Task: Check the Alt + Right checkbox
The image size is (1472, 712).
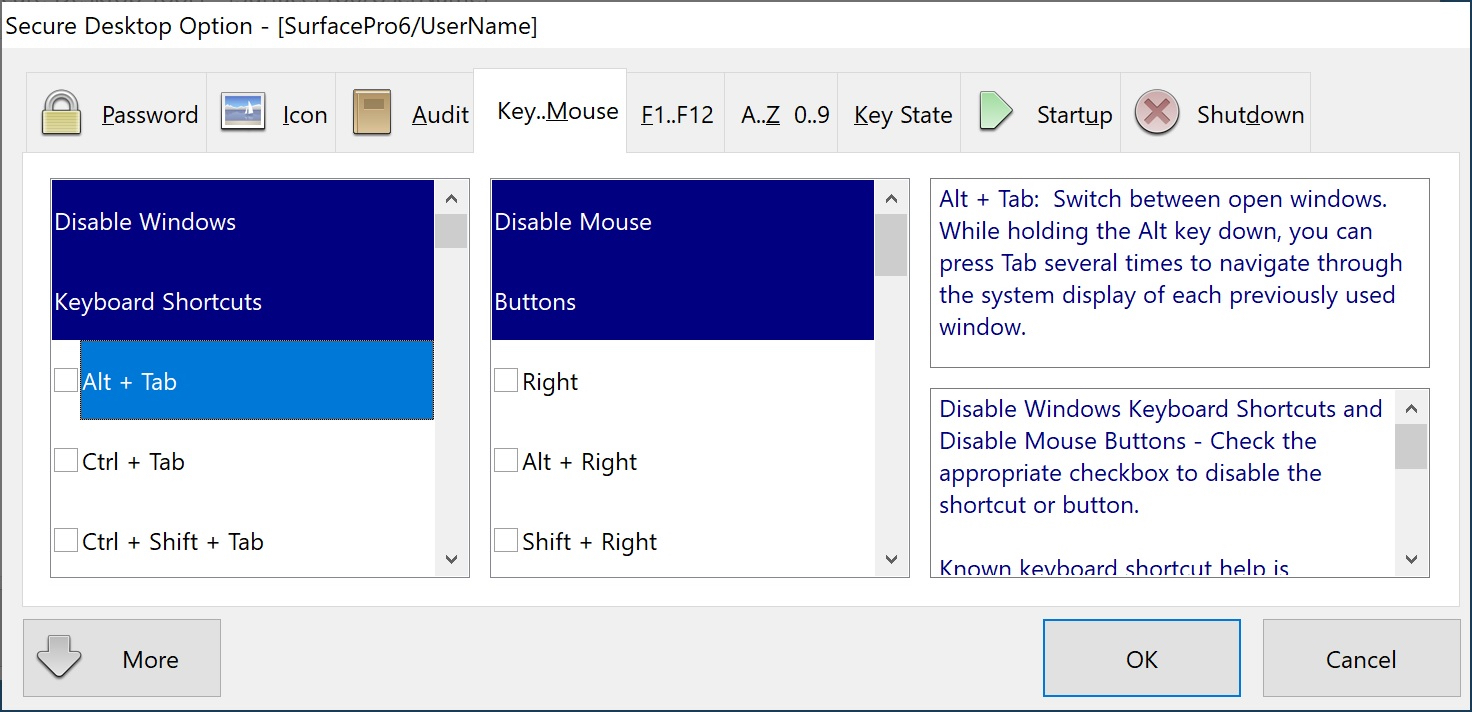Action: (x=505, y=460)
